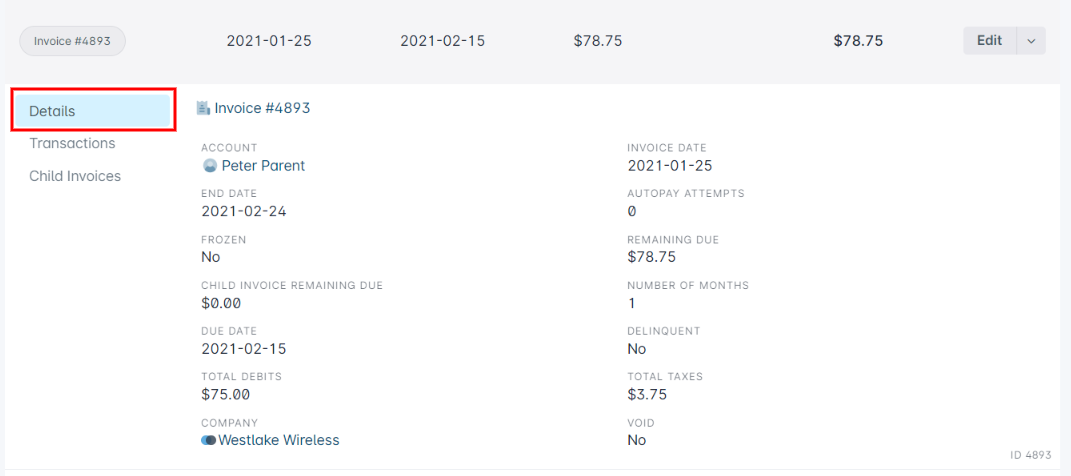The image size is (1071, 476).
Task: Click the Peter Parent account avatar icon
Action: pos(210,165)
